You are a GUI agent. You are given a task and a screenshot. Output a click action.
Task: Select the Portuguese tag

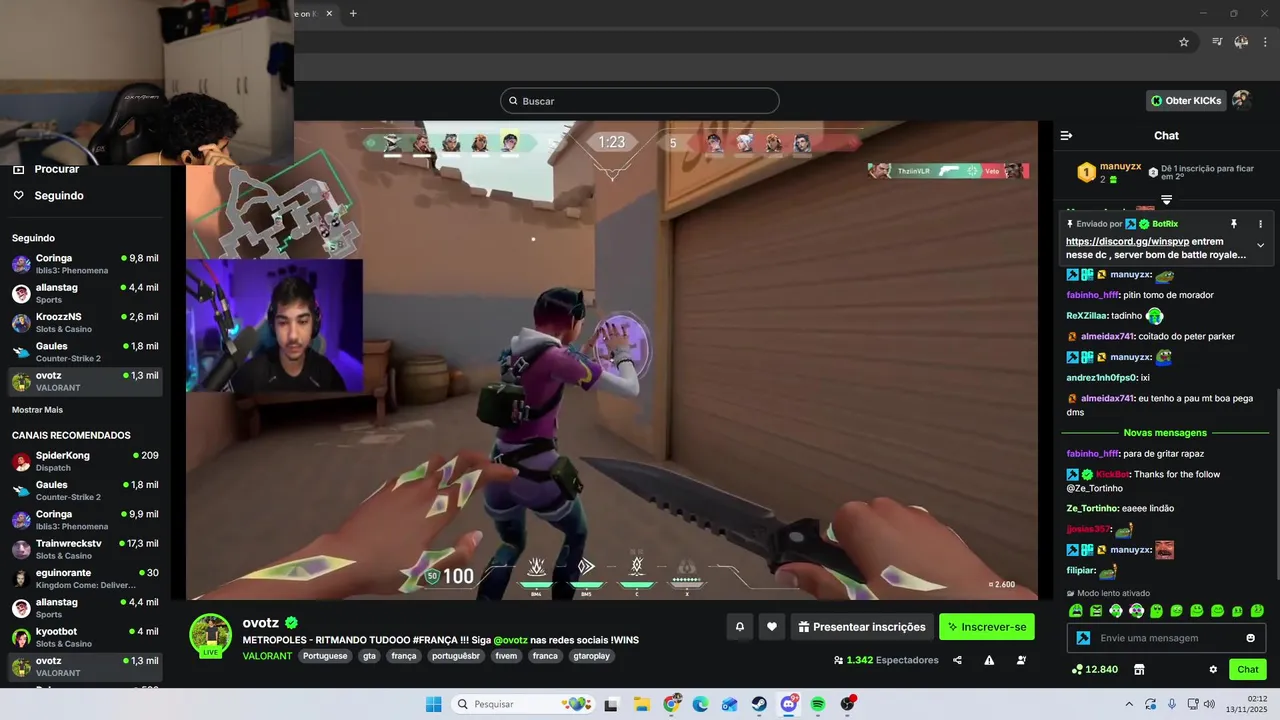click(326, 656)
